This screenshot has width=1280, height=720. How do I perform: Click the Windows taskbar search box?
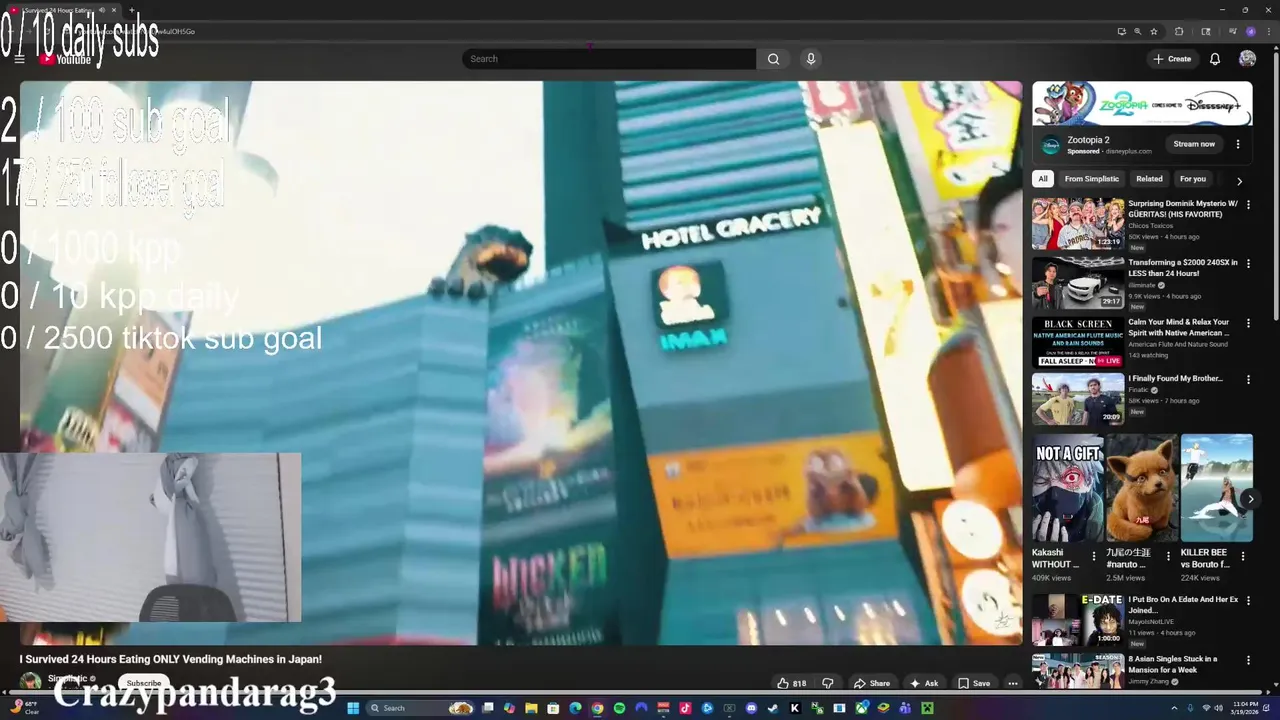coord(420,708)
